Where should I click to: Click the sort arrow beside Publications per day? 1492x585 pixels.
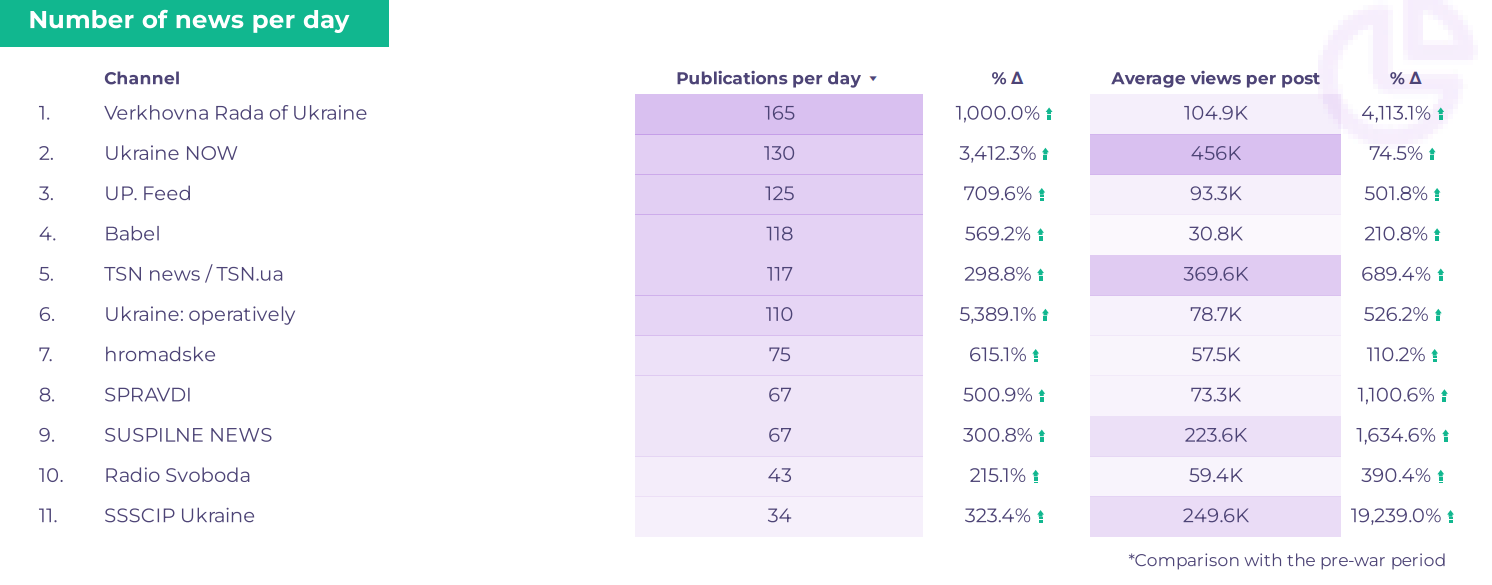click(873, 79)
